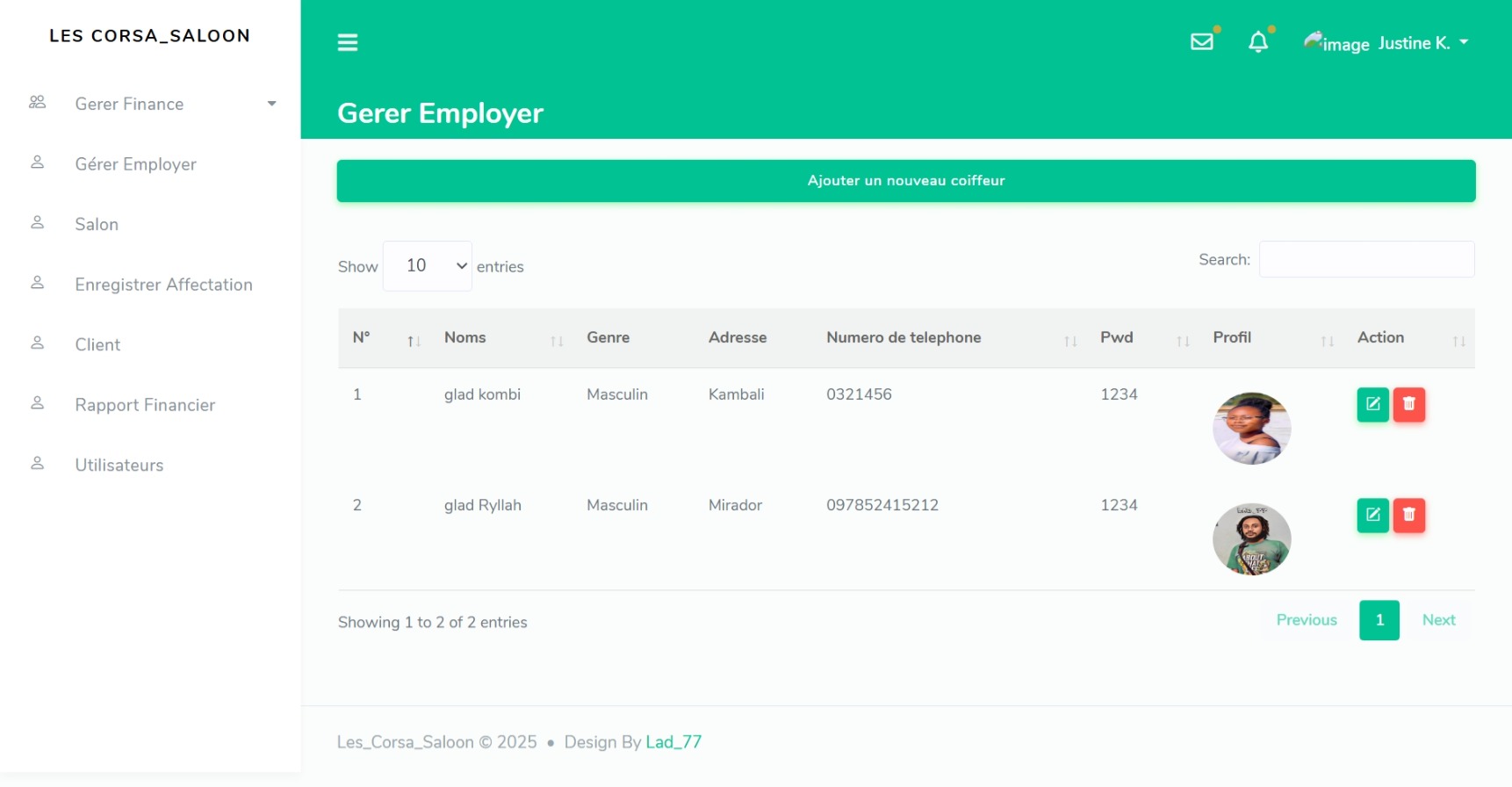
Task: Sort table by N° column arrows
Action: (x=414, y=341)
